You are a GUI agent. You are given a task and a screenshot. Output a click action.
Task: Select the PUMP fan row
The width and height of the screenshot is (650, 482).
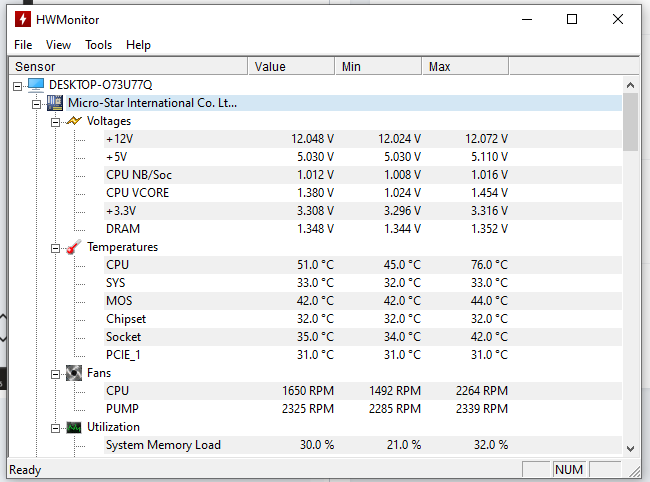363,409
